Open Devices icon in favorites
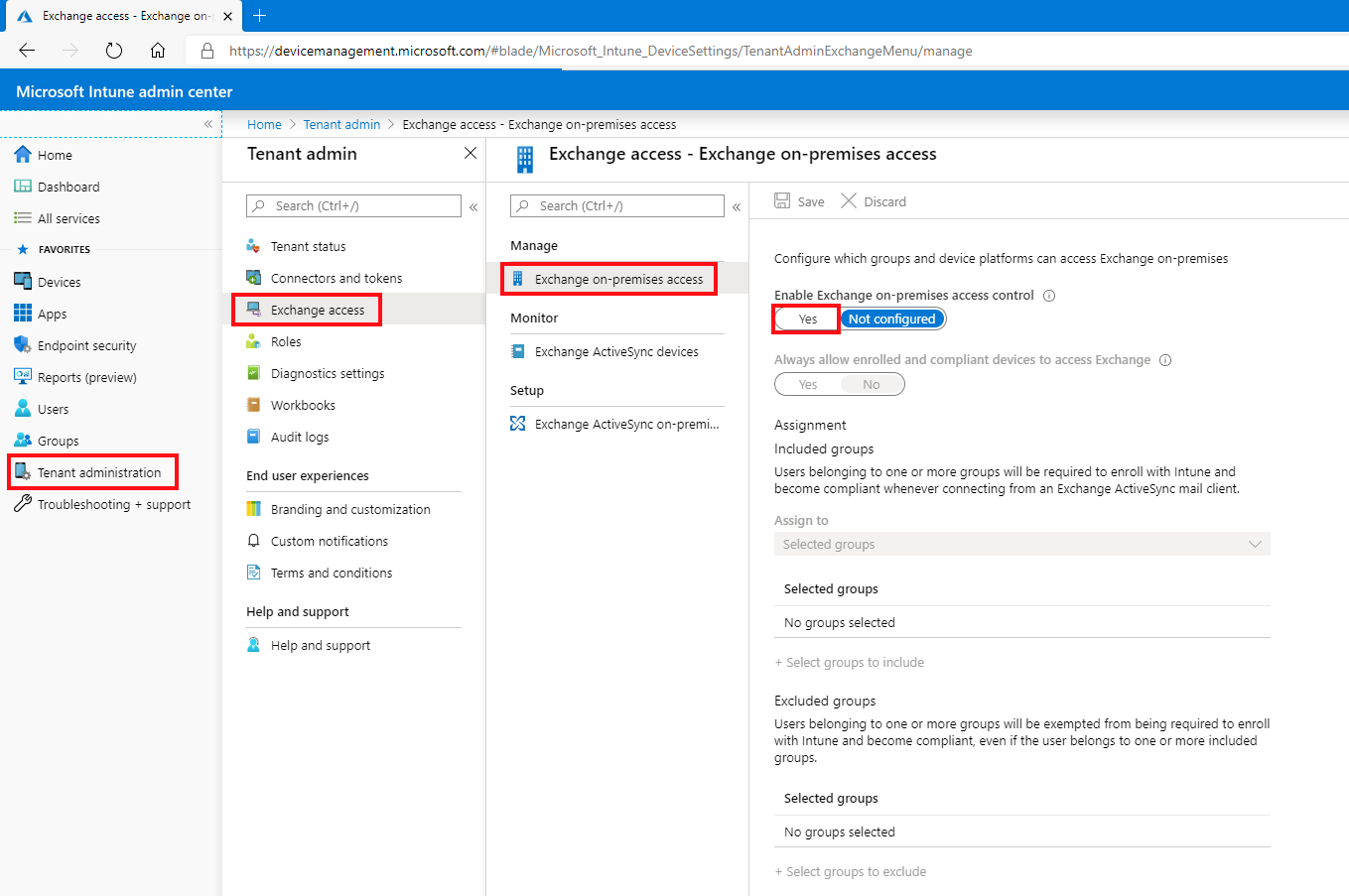Viewport: 1349px width, 896px height. coord(23,282)
